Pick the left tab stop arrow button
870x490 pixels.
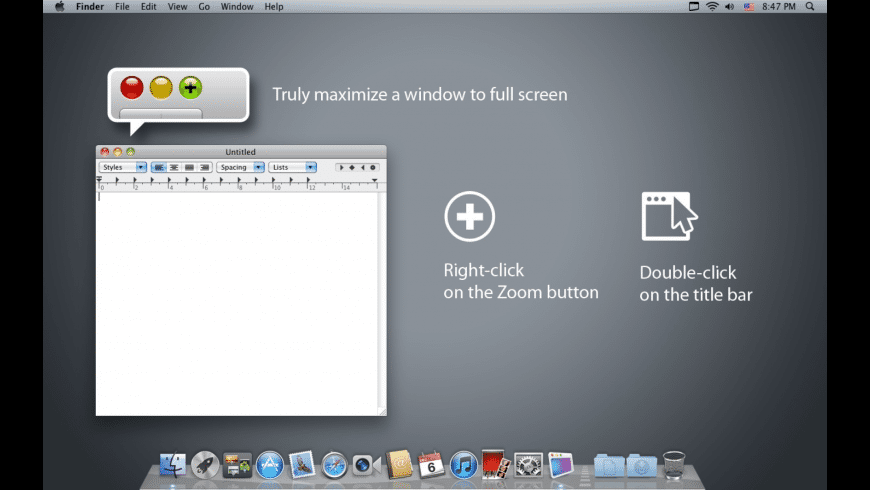coord(341,167)
